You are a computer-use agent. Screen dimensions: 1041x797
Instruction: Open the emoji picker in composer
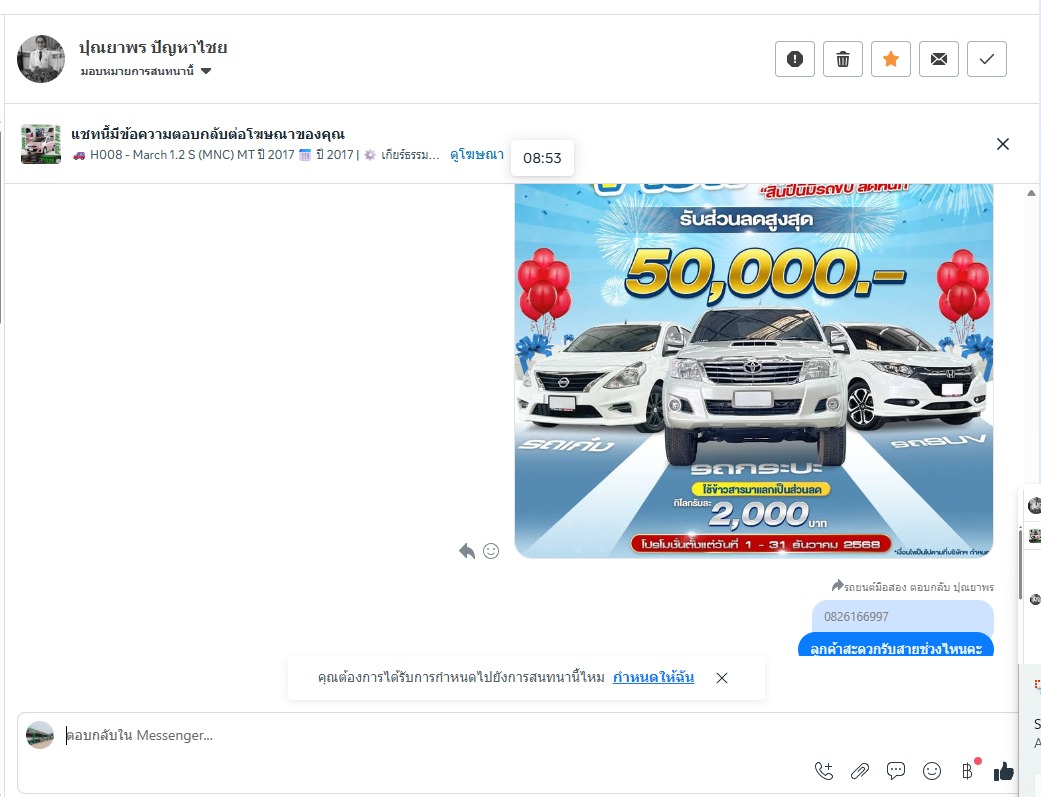pyautogui.click(x=932, y=770)
